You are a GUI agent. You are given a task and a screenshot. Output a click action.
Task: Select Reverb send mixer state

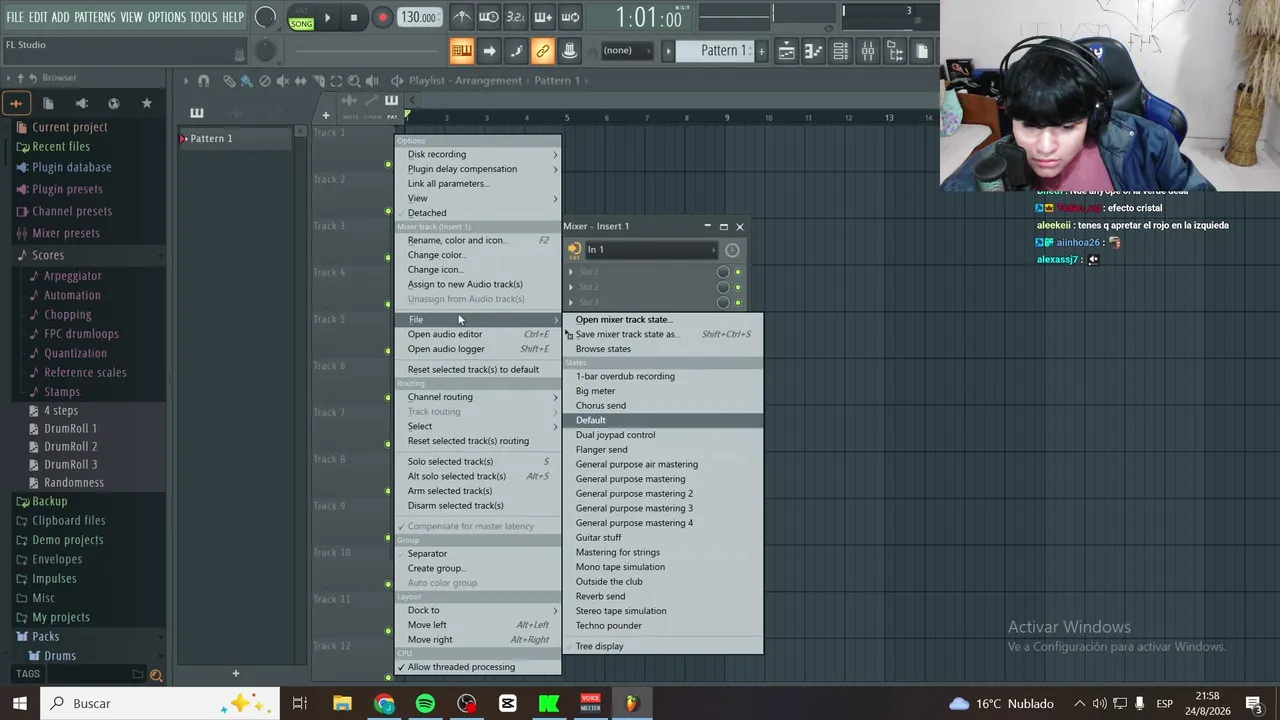(663, 596)
